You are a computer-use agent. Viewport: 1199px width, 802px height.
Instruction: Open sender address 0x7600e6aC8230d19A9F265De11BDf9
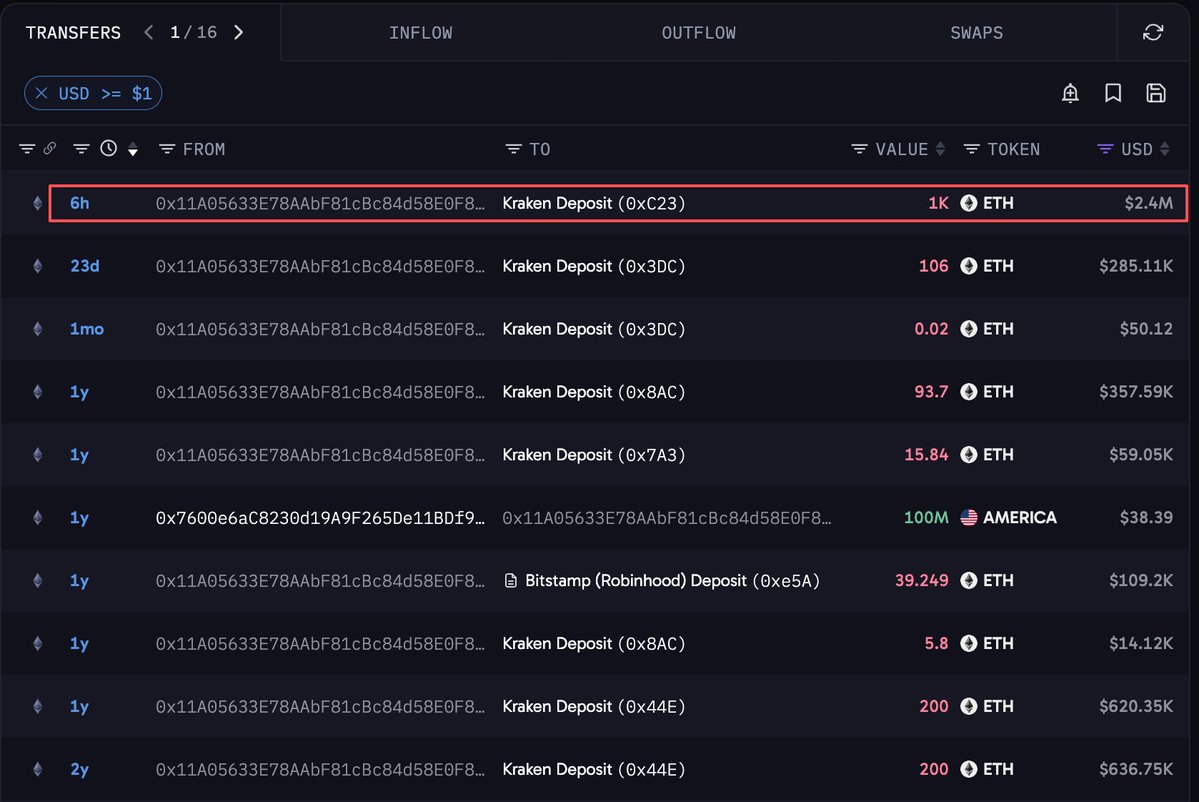click(x=320, y=518)
